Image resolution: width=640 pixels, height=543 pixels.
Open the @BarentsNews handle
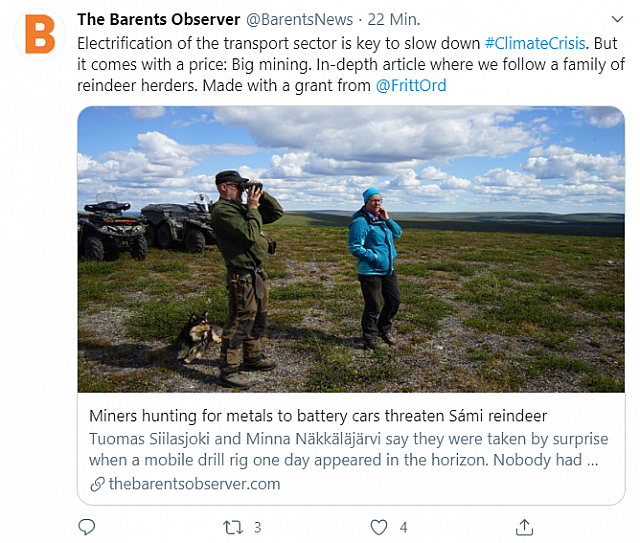pyautogui.click(x=300, y=19)
